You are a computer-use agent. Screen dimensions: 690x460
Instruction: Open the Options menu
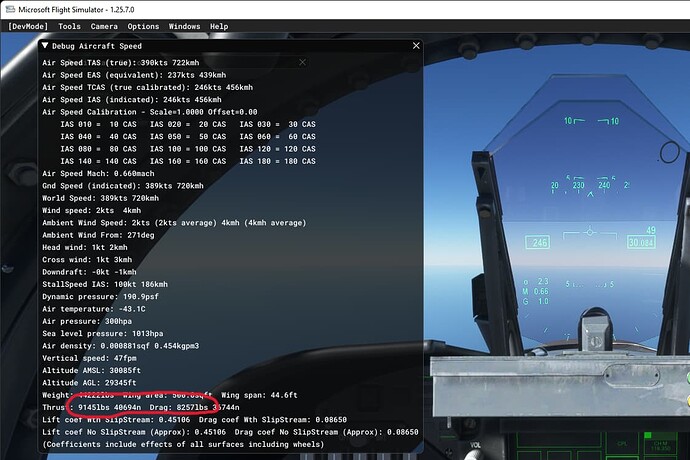[143, 26]
